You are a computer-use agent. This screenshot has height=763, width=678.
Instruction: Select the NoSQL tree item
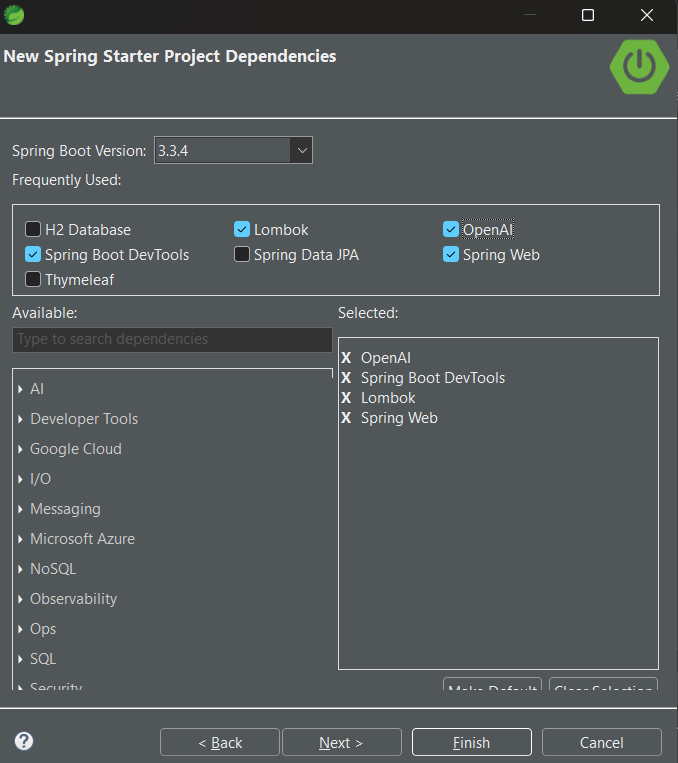click(x=53, y=569)
